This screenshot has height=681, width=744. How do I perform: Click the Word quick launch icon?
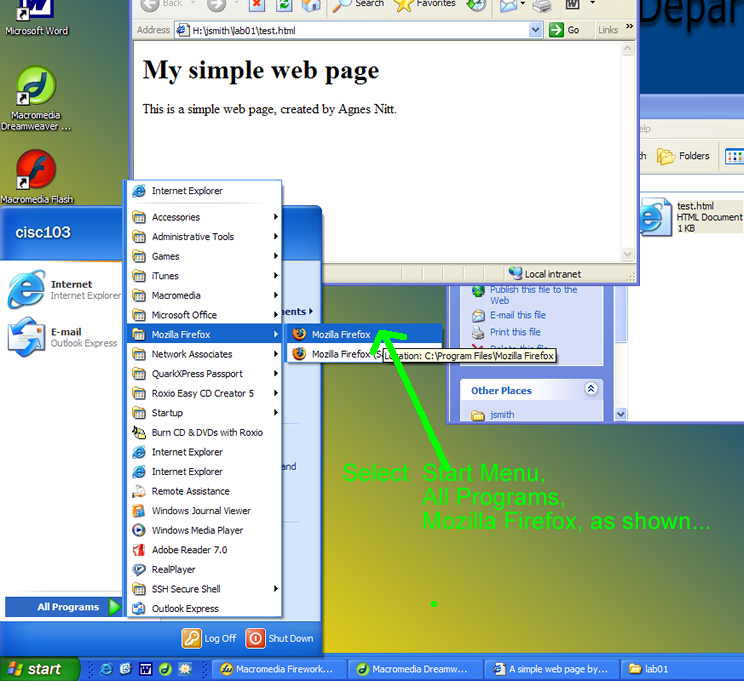(145, 669)
